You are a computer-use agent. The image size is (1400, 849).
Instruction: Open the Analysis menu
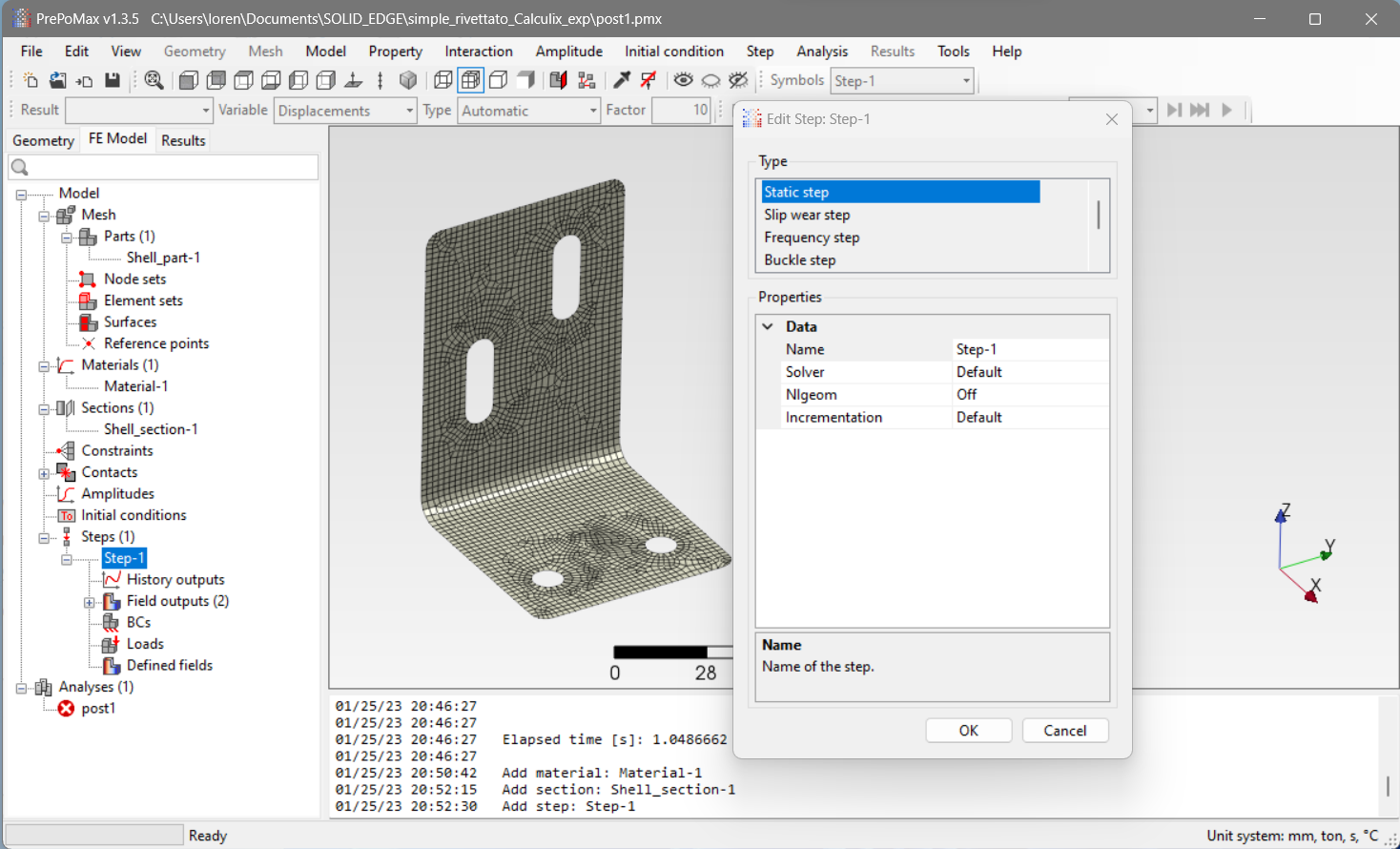point(821,52)
